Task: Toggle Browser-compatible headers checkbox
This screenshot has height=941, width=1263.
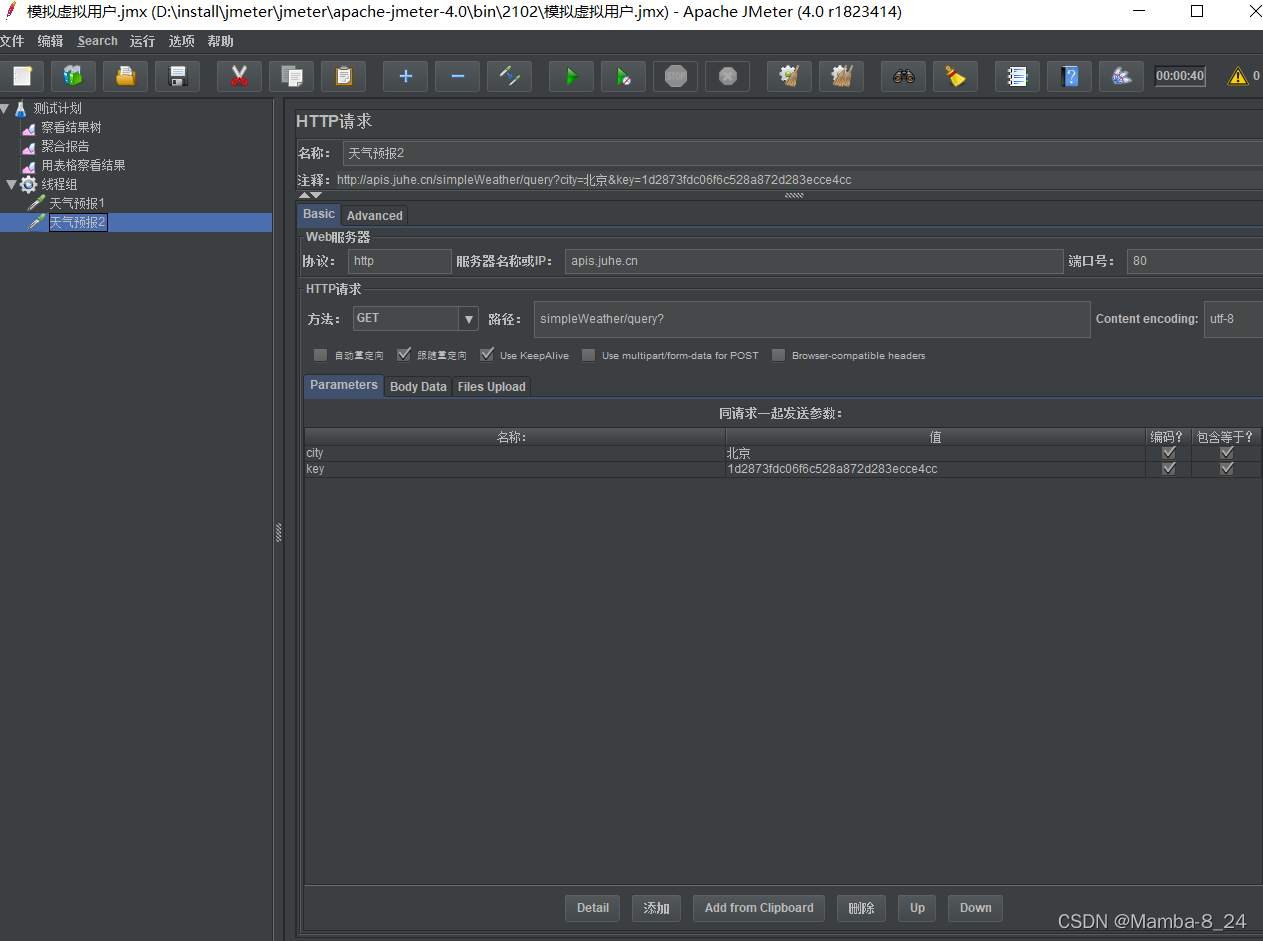Action: 779,355
